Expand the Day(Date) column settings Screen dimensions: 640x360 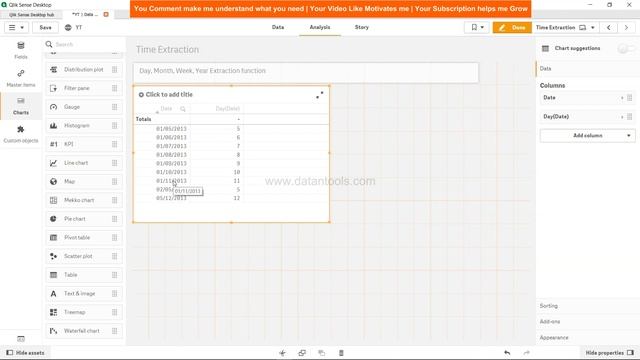tap(587, 117)
